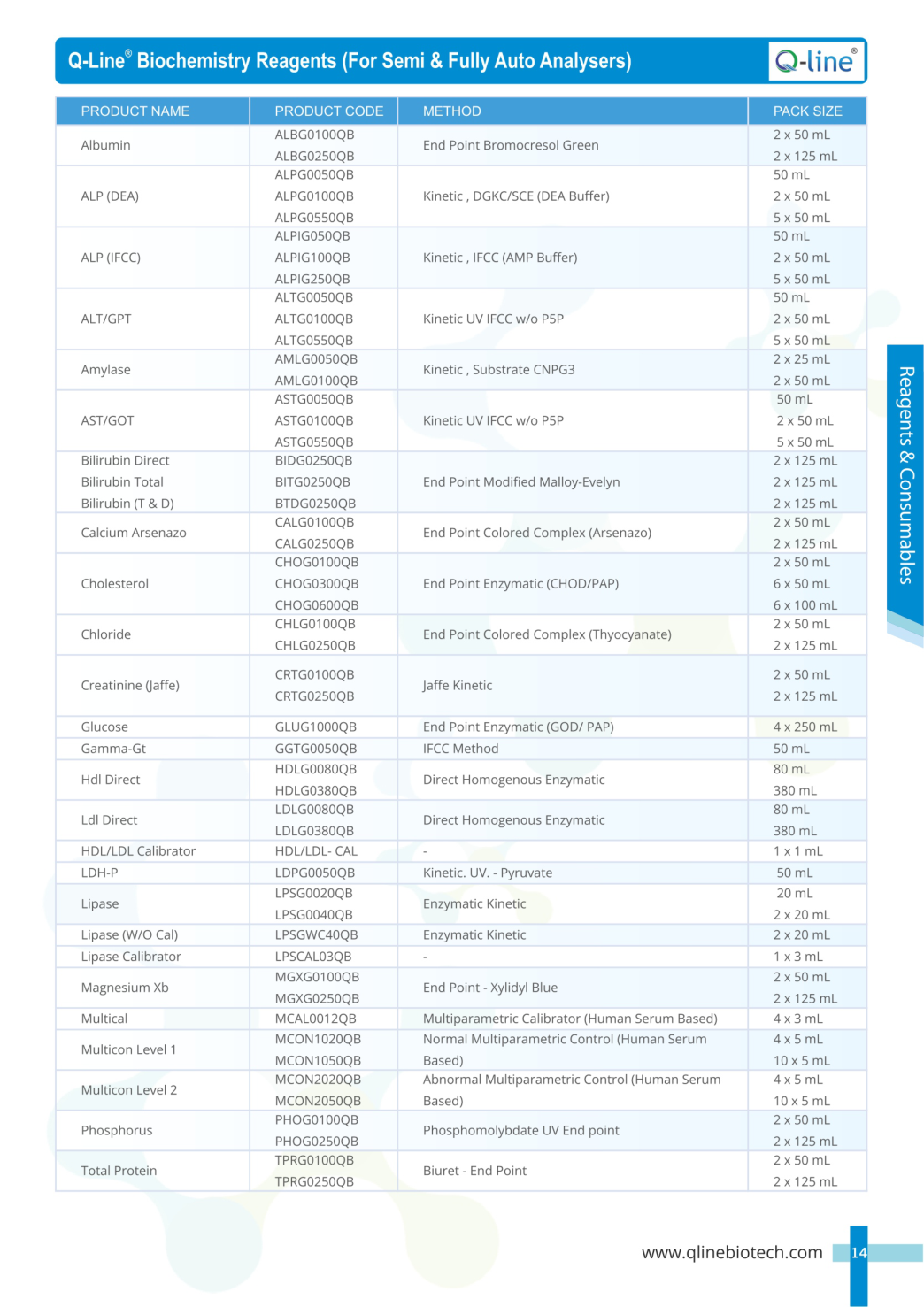Screen dimensions: 924x1307
Task: Select the Multical product name cell
Action: (104, 1019)
